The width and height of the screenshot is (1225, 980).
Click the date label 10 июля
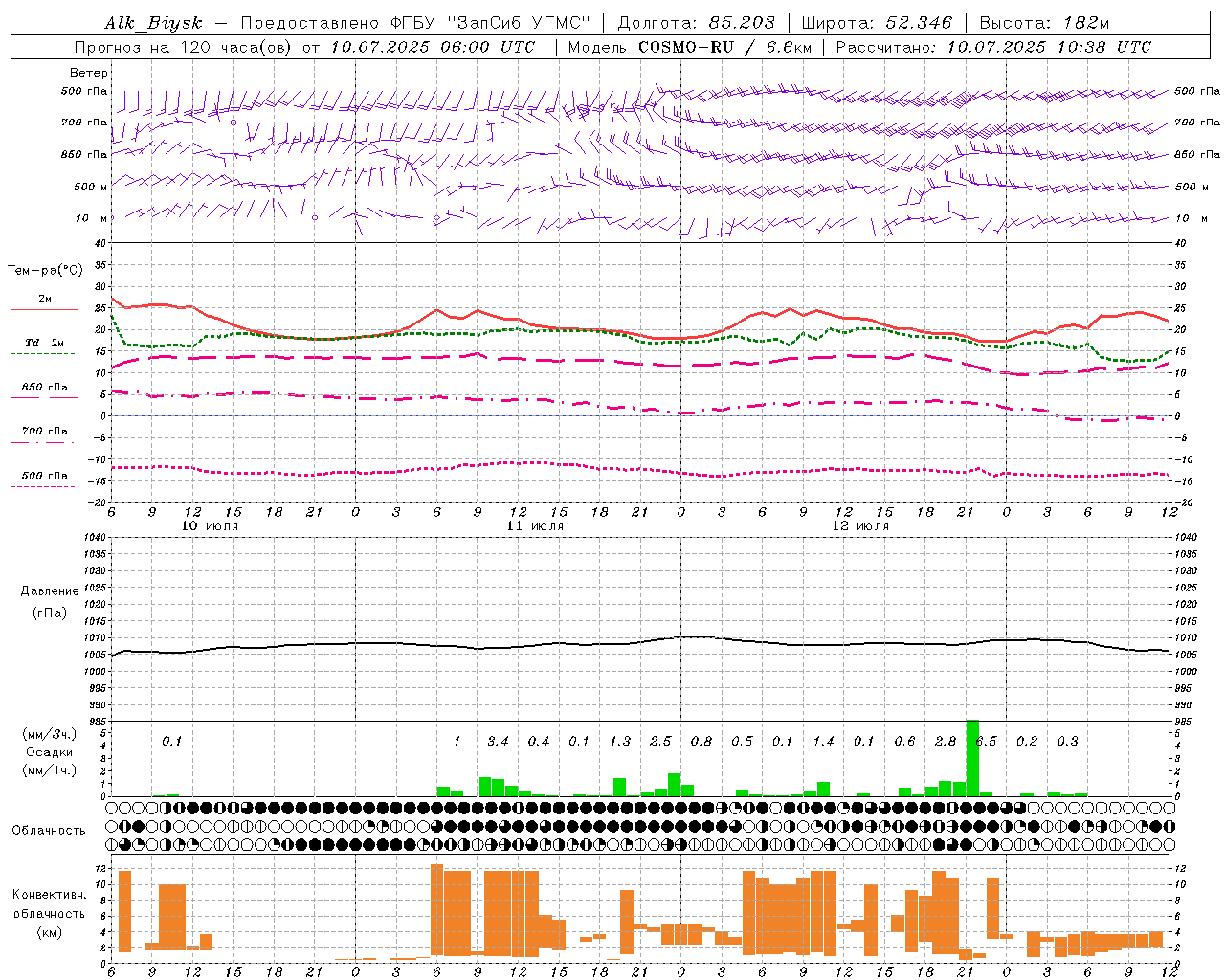(210, 526)
